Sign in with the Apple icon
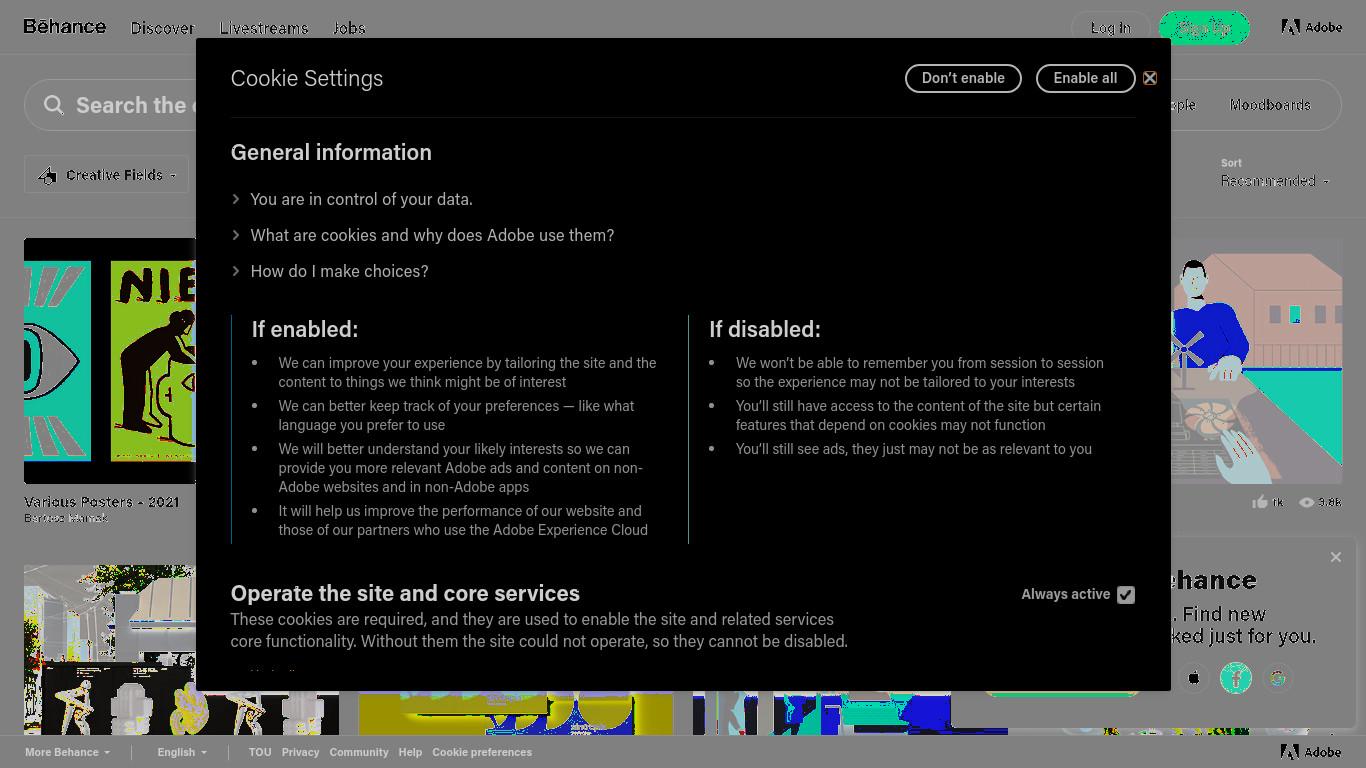 click(1194, 678)
